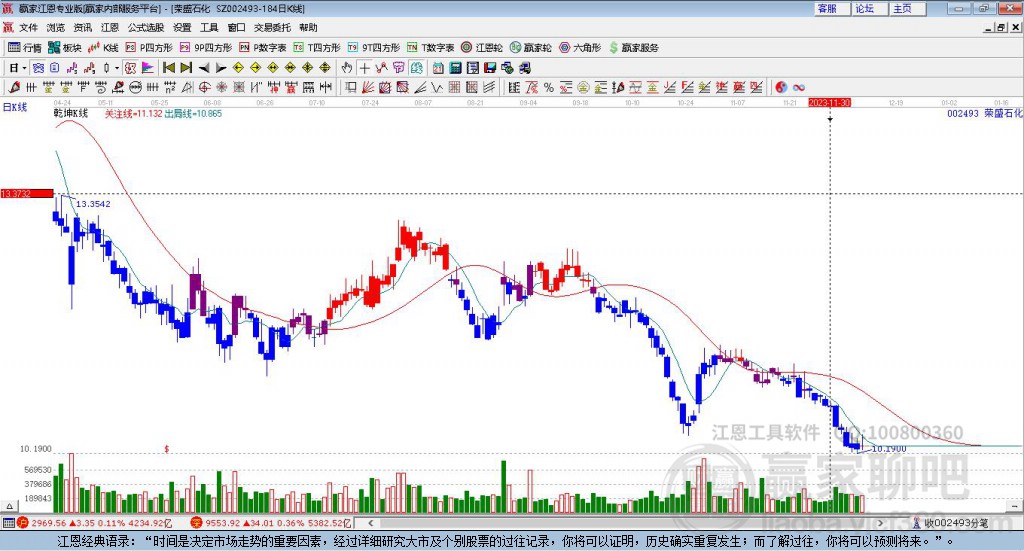Image resolution: width=1024 pixels, height=551 pixels.
Task: Open the 设置 menu
Action: coord(182,27)
